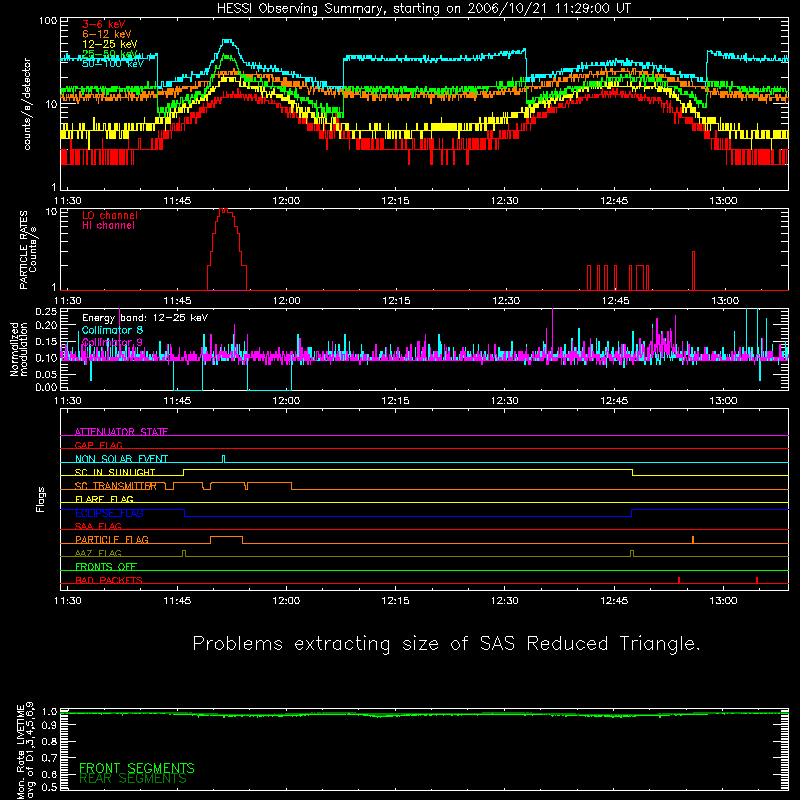Click the LO channel particle peak near 11:52
Viewport: 800px width, 800px height.
[x=224, y=210]
